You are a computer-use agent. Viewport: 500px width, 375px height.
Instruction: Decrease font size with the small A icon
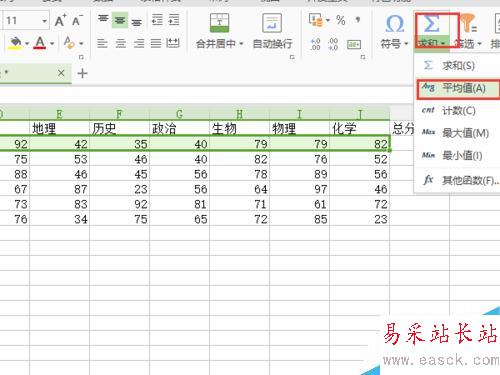coord(77,21)
